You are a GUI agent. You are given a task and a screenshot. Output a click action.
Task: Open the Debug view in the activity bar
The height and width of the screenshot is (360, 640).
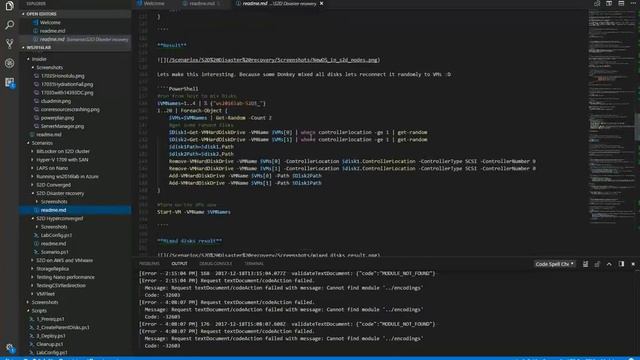point(9,63)
